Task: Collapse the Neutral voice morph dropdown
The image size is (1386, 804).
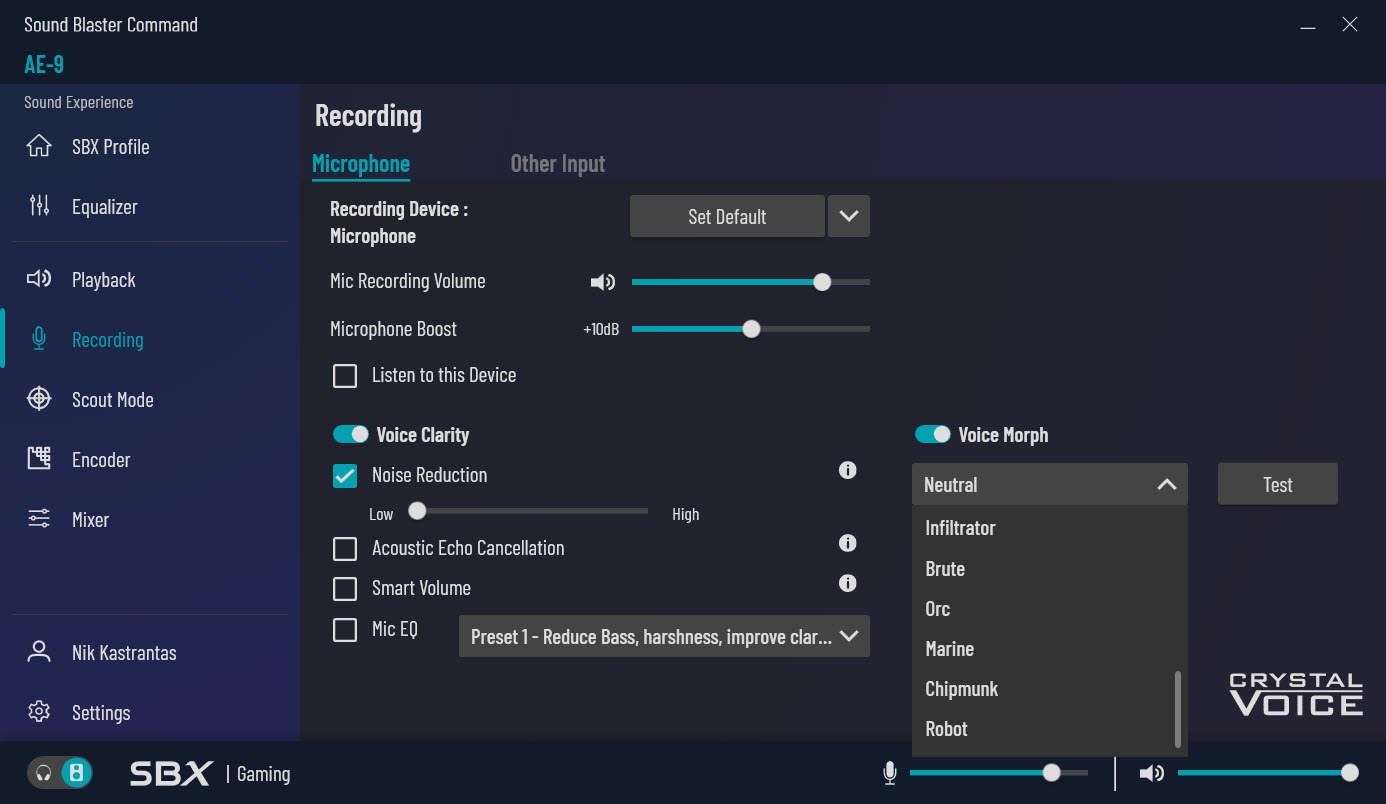Action: 1050,484
